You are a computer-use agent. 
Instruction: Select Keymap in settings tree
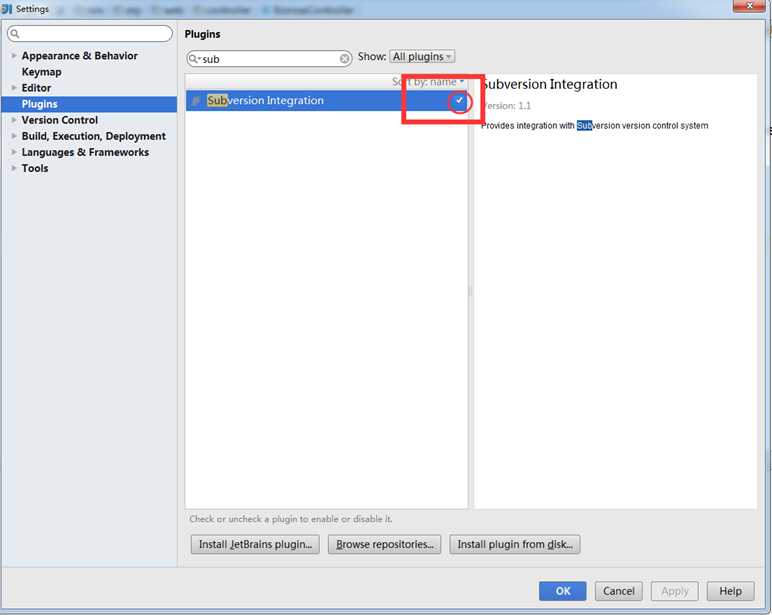41,72
